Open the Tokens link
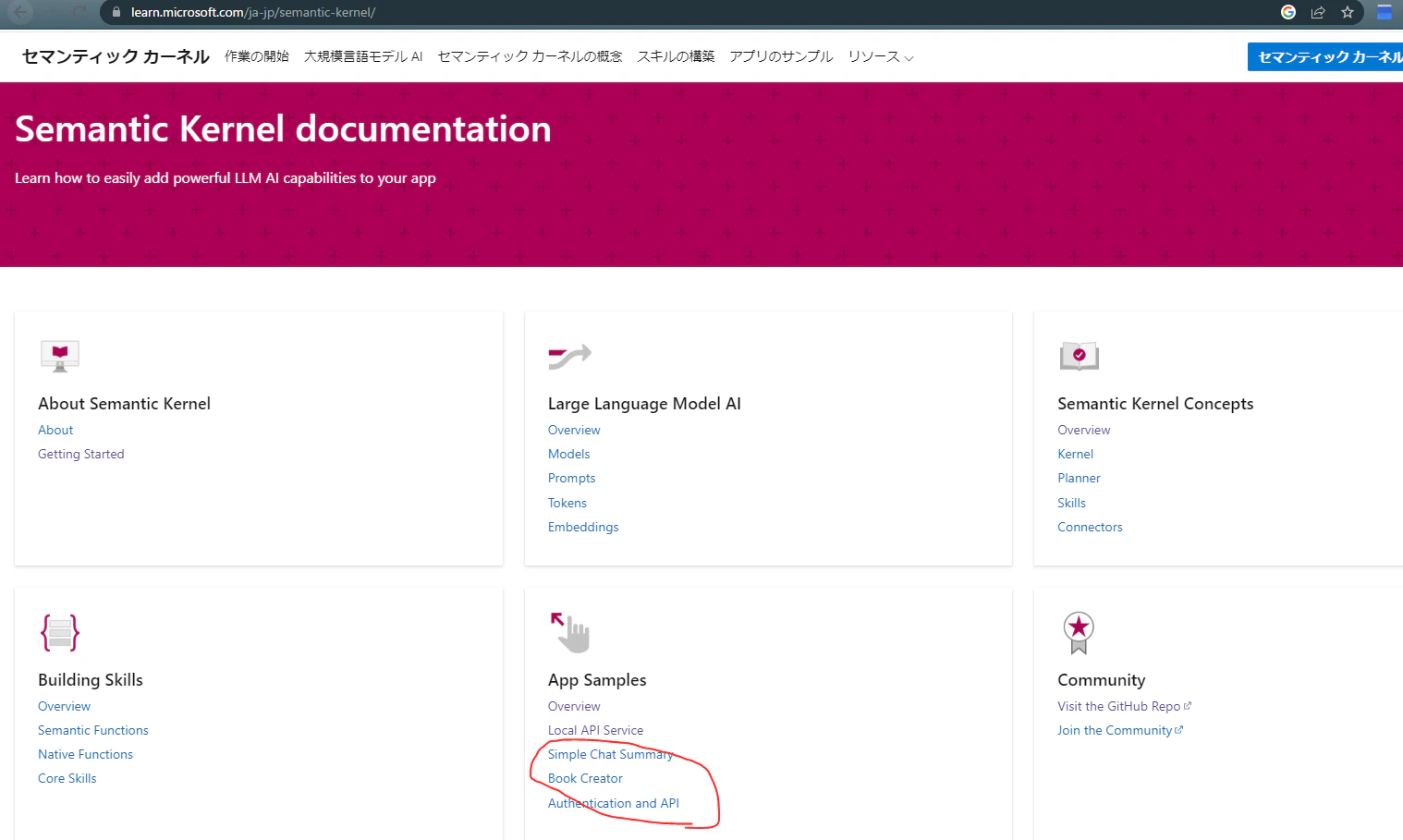 [x=567, y=503]
